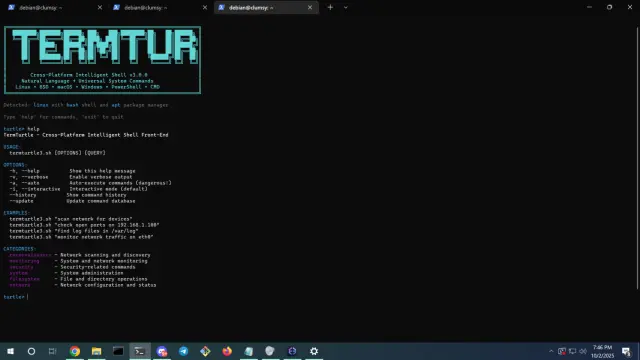Launch Google Chrome from the taskbar
This screenshot has height=360, width=640.
(x=75, y=351)
